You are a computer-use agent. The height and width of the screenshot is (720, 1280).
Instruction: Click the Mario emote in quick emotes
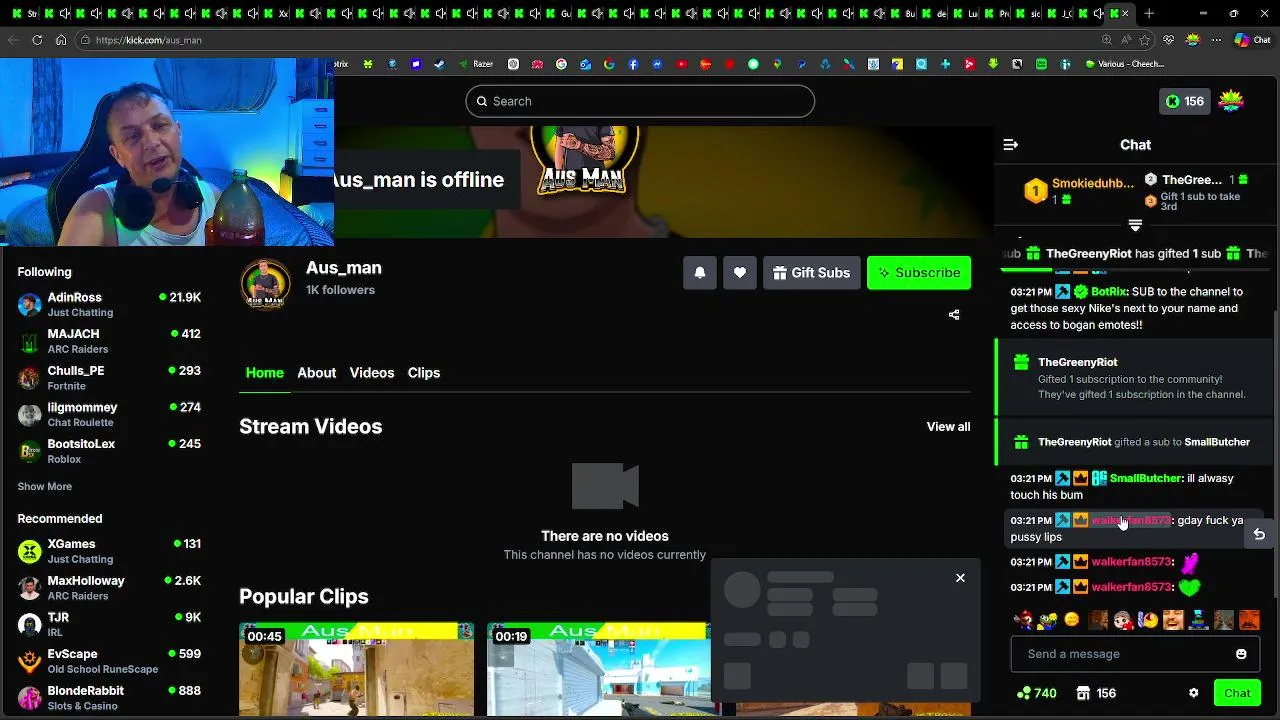click(x=1023, y=620)
